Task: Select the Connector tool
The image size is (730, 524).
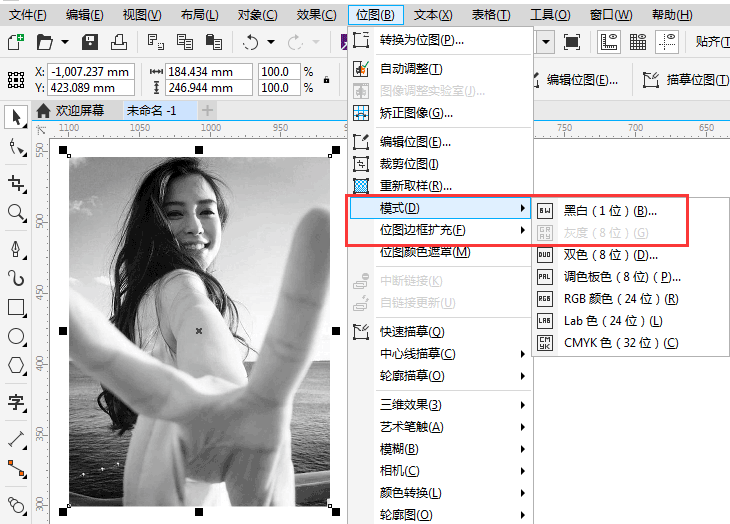Action: pyautogui.click(x=17, y=469)
